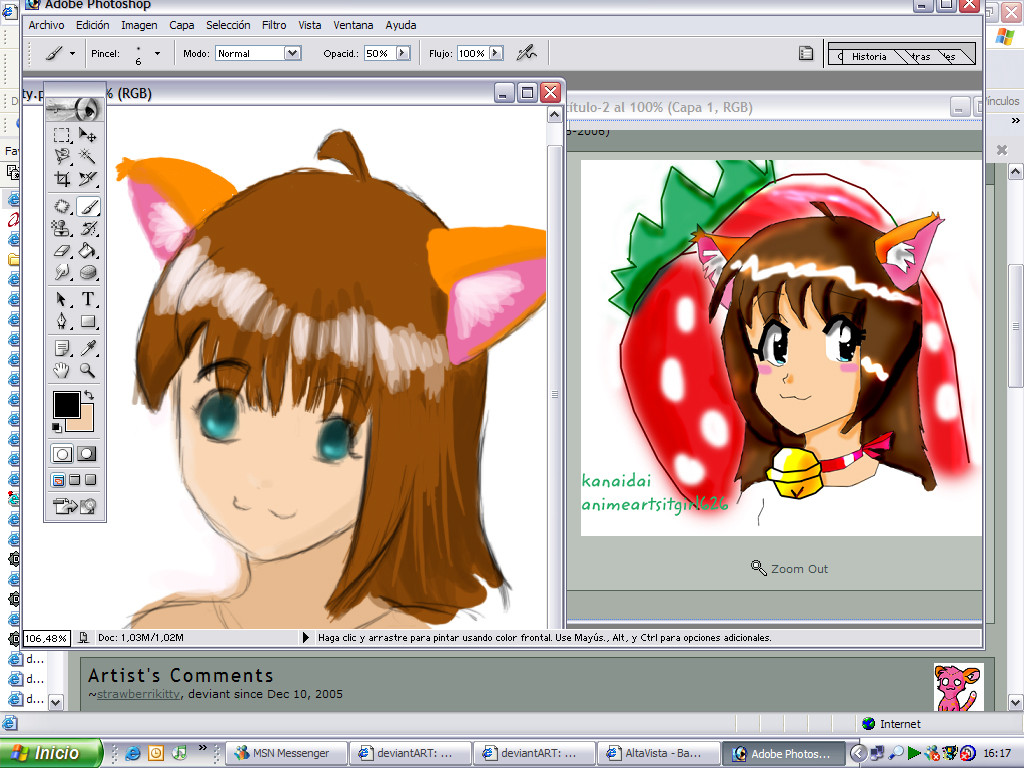Switch to Standard editing mode

62,454
